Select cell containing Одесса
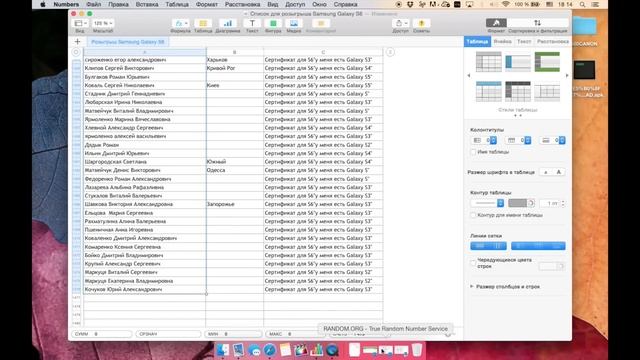The width and height of the screenshot is (640, 360). [x=235, y=170]
